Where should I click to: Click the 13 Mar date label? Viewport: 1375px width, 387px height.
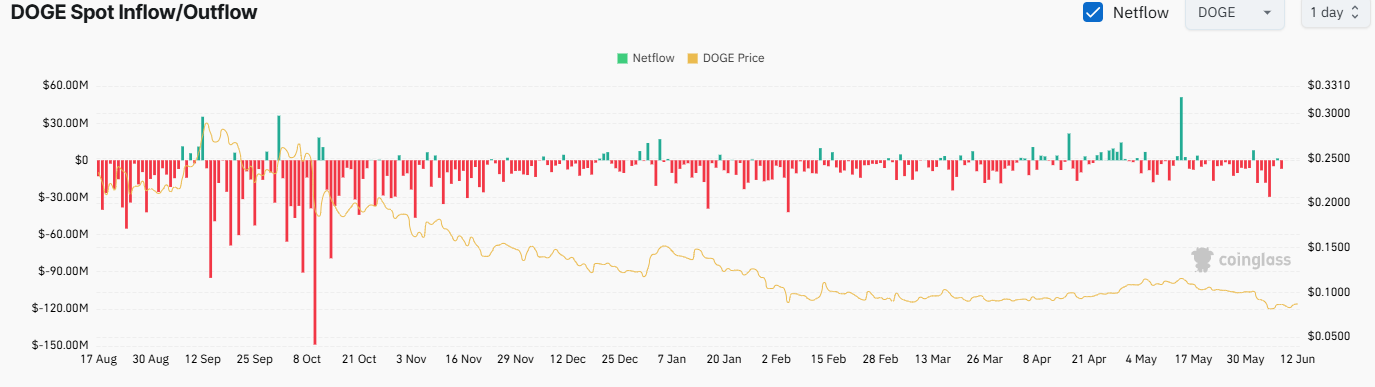pos(932,359)
